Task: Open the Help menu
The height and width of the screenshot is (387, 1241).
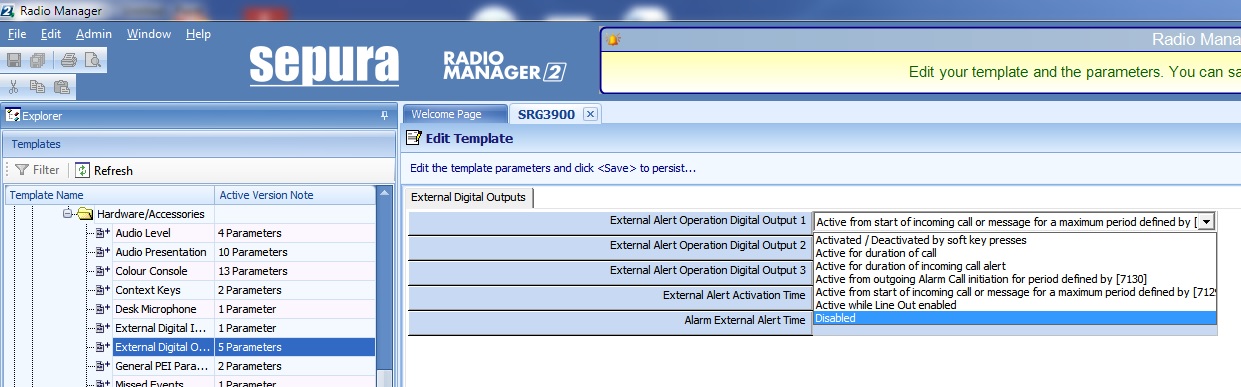Action: point(198,34)
